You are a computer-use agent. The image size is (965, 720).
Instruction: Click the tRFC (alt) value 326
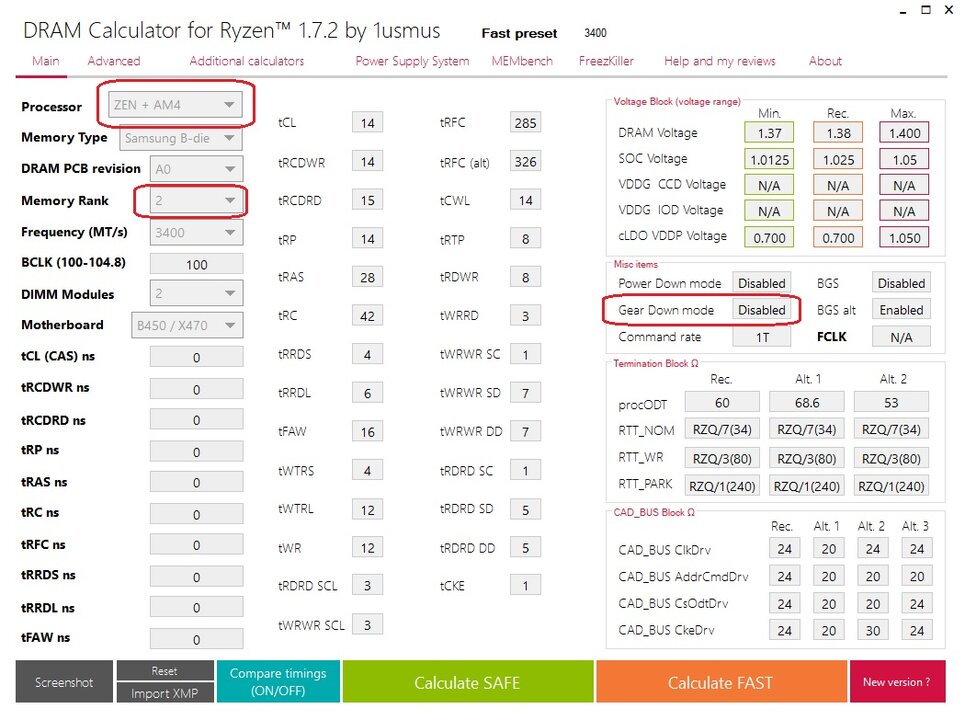(525, 162)
